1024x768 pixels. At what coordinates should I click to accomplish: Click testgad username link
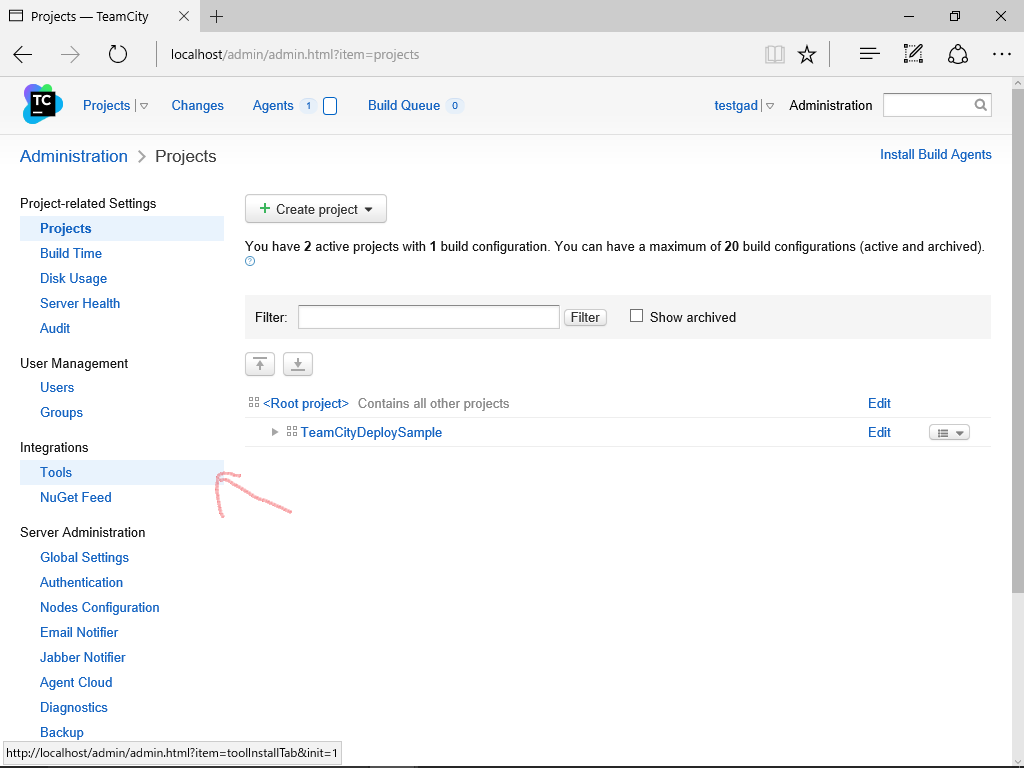coord(736,105)
